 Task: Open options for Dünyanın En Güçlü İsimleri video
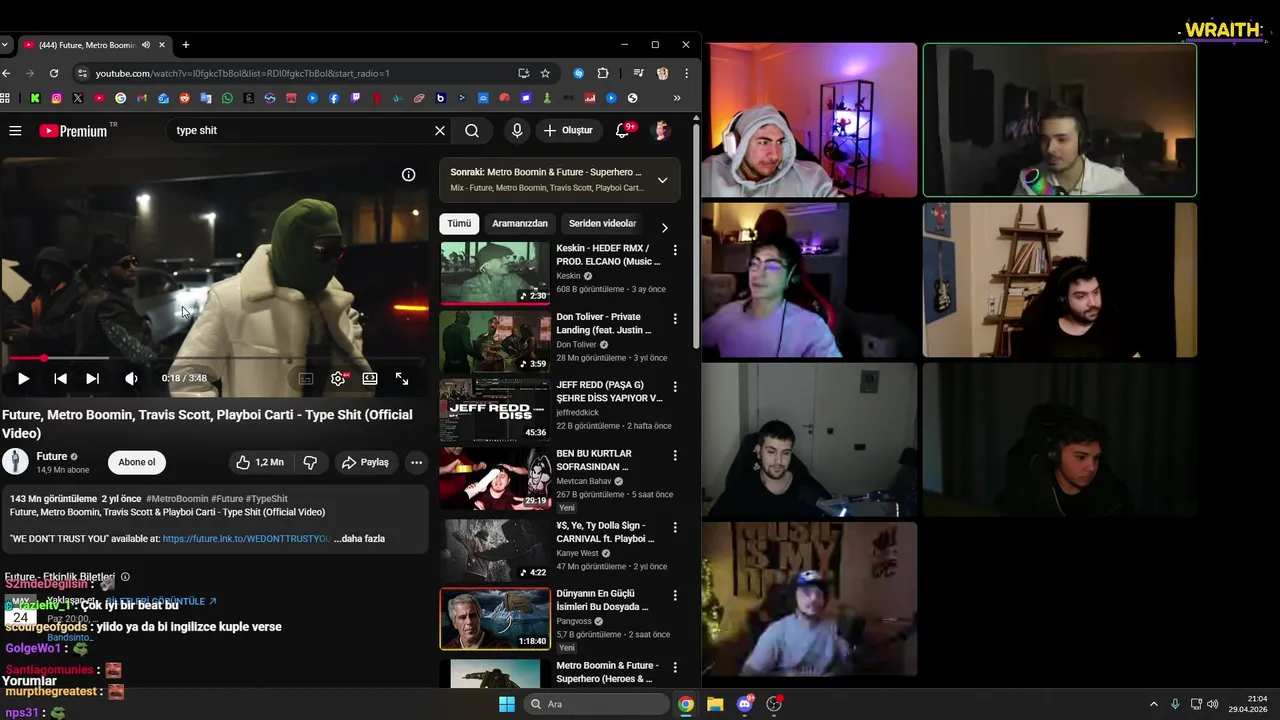(675, 595)
